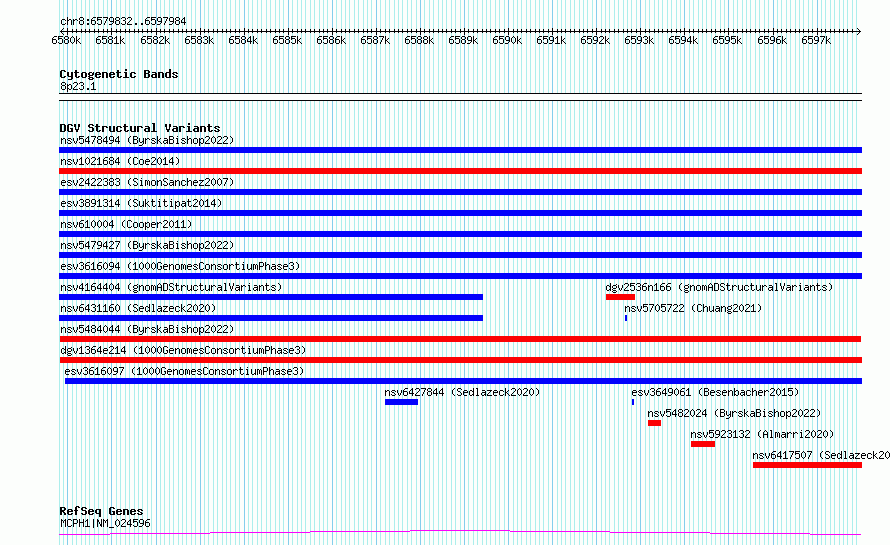Click the red nsv6417507 variant bar

coord(807,465)
